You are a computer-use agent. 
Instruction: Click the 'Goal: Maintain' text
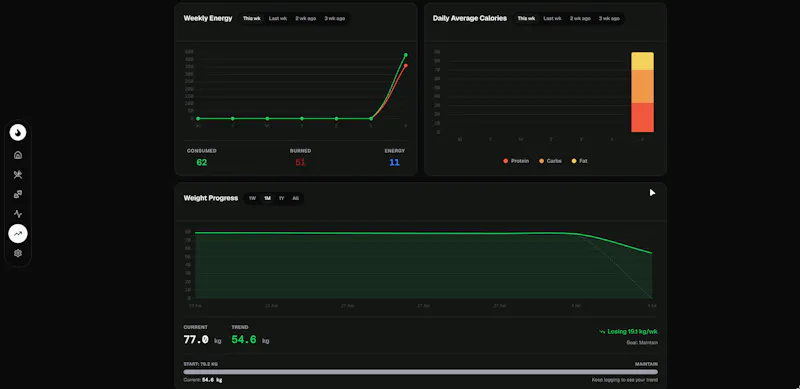(642, 343)
